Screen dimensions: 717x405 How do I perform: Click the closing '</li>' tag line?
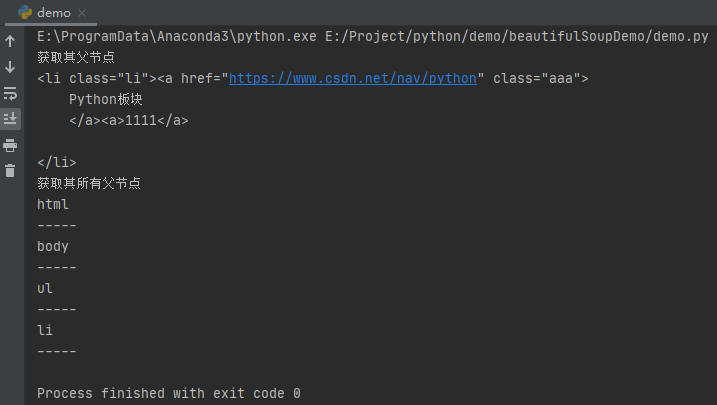tap(57, 162)
